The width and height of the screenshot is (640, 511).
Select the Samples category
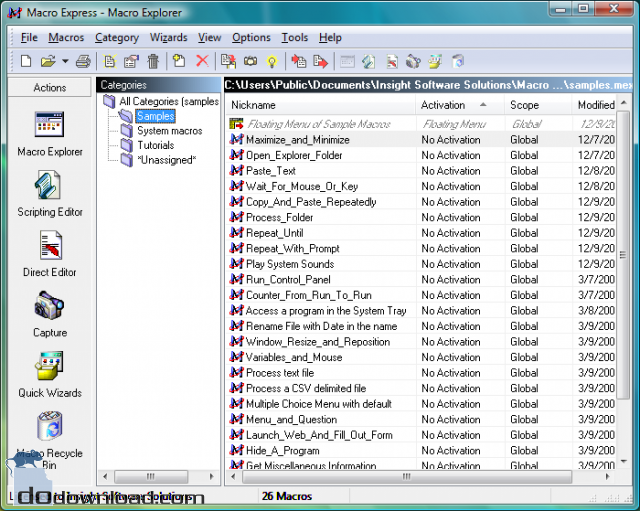pyautogui.click(x=156, y=116)
